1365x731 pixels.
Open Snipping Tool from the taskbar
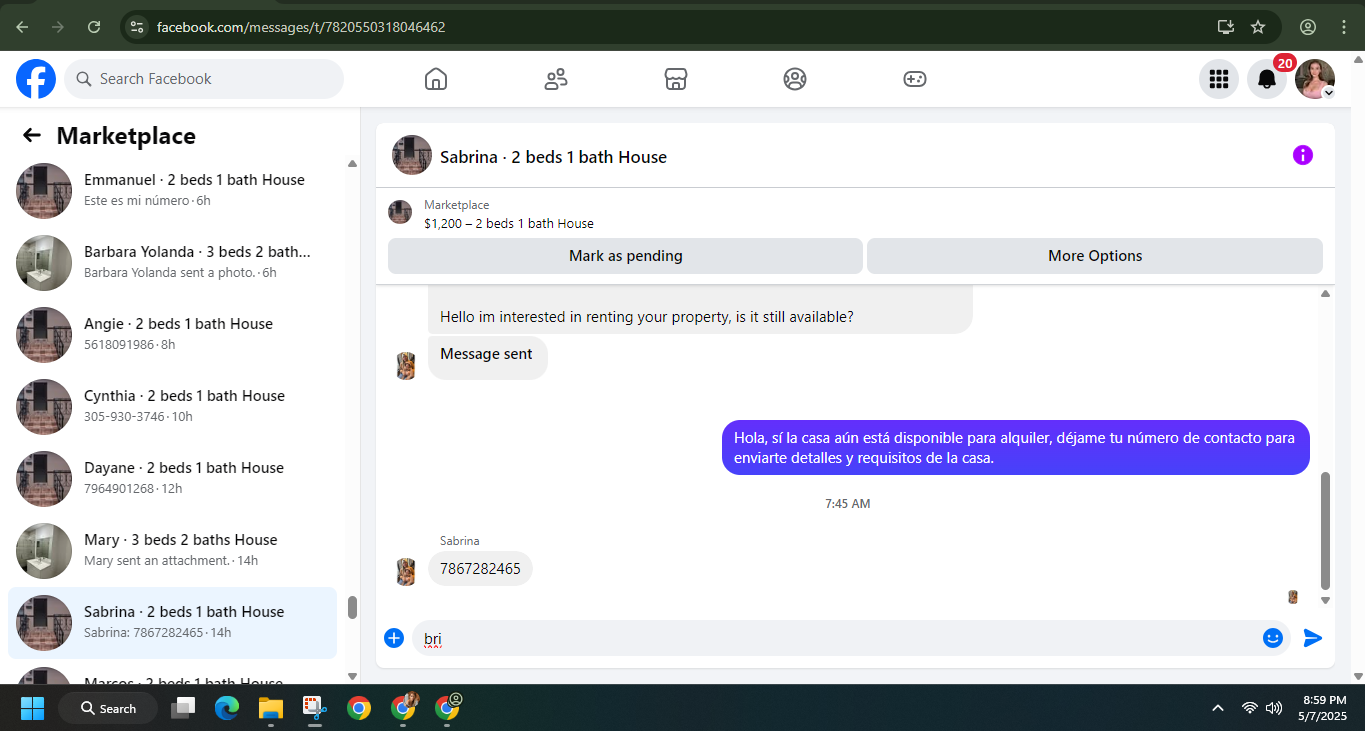[x=315, y=708]
